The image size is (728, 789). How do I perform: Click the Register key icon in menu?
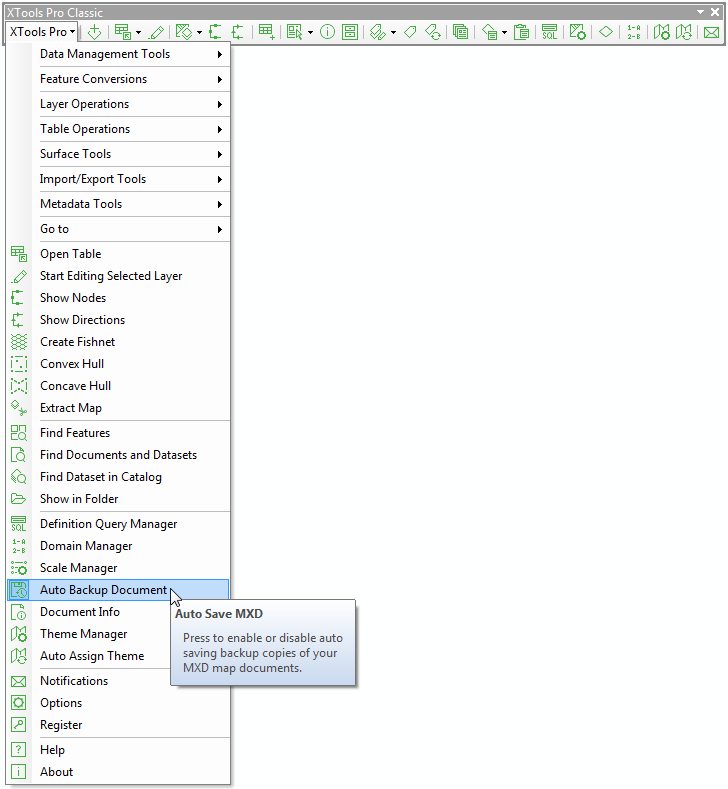(19, 725)
